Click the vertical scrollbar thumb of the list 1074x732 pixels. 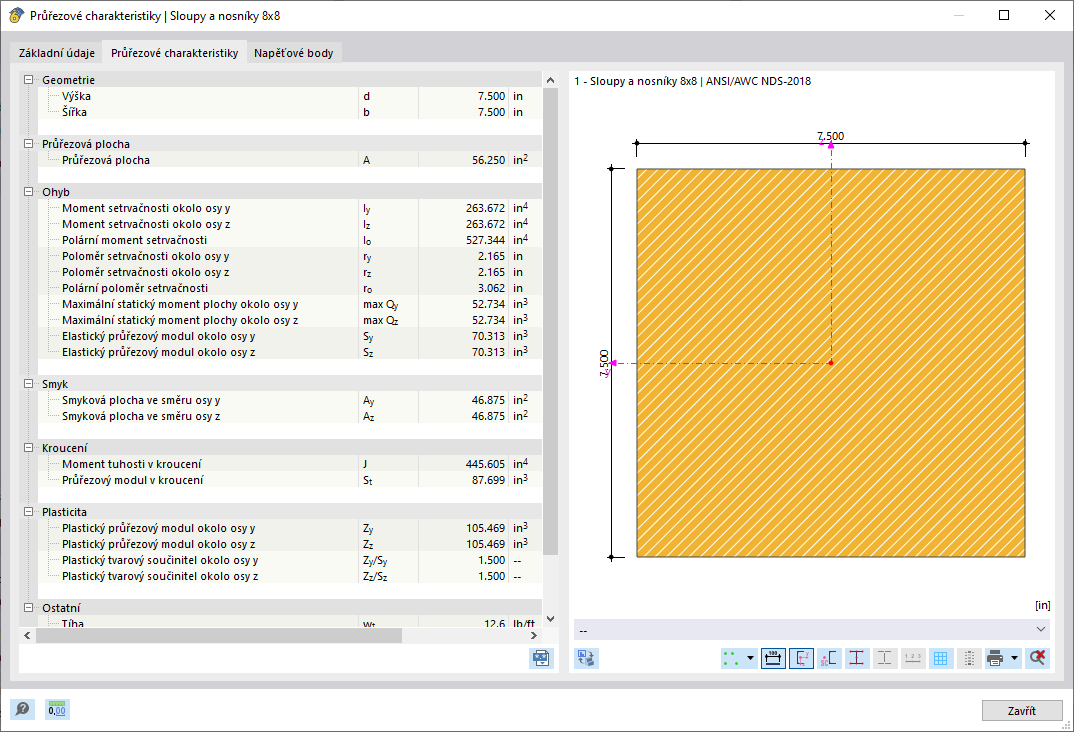pyautogui.click(x=550, y=321)
